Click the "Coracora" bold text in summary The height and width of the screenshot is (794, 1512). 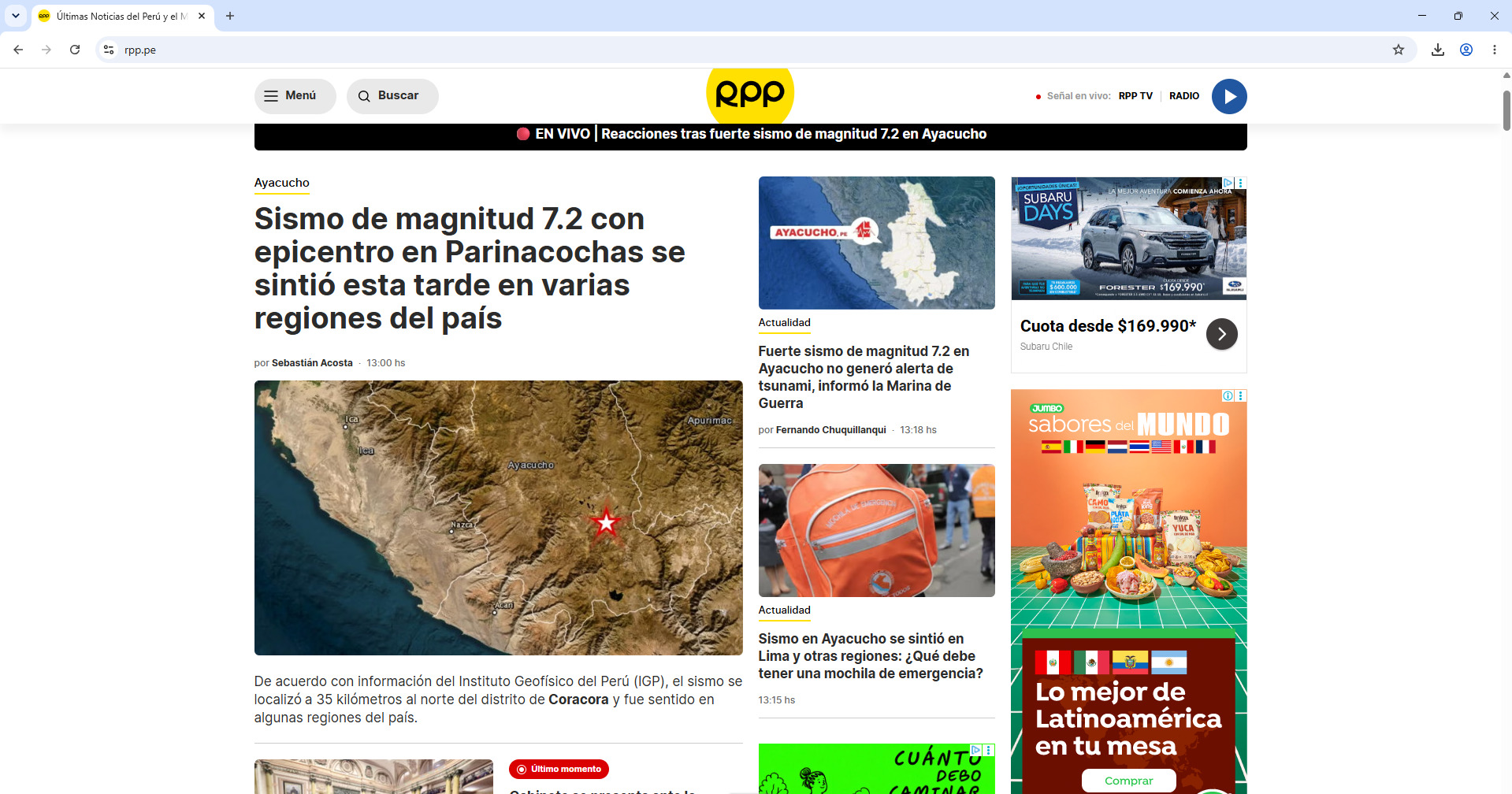click(578, 699)
